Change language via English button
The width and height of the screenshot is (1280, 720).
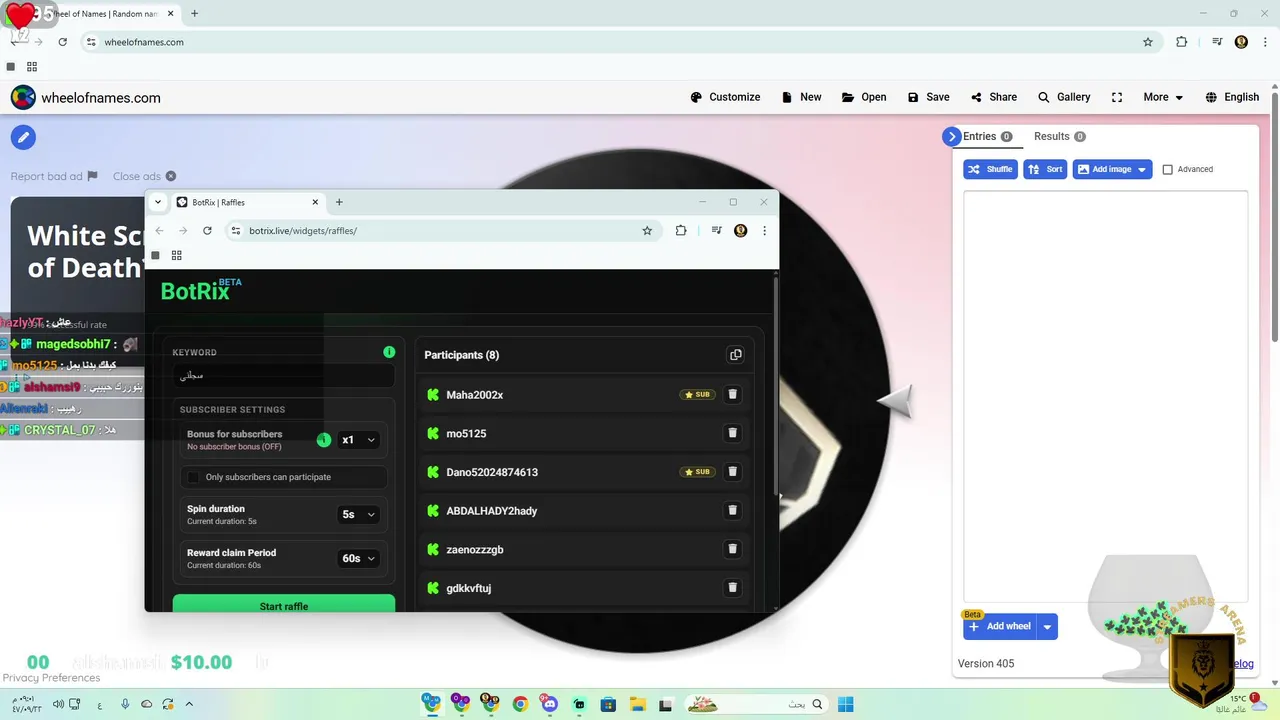pos(1232,97)
